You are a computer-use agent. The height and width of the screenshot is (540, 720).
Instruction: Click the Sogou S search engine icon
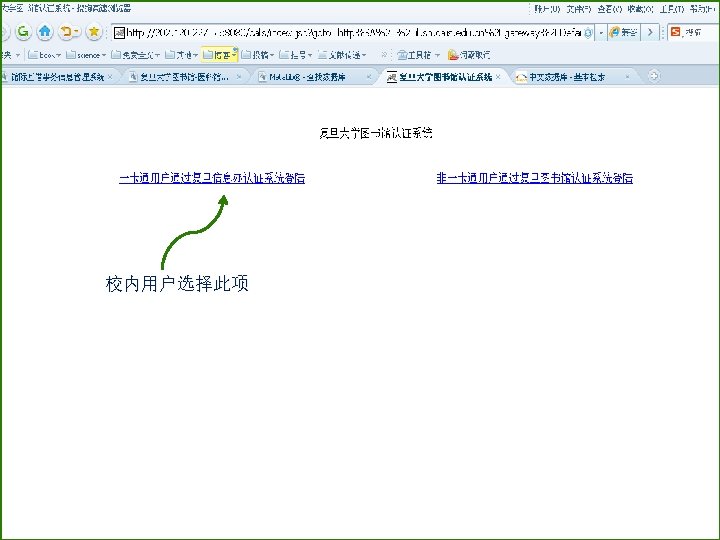[675, 32]
